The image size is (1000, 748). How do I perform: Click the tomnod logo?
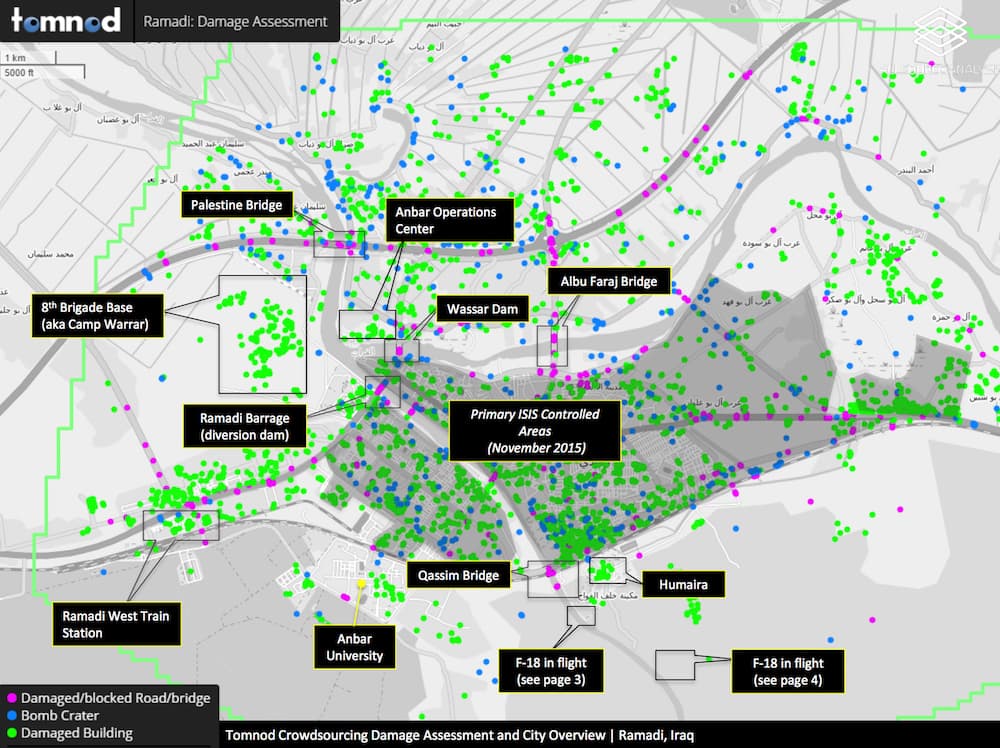click(66, 20)
